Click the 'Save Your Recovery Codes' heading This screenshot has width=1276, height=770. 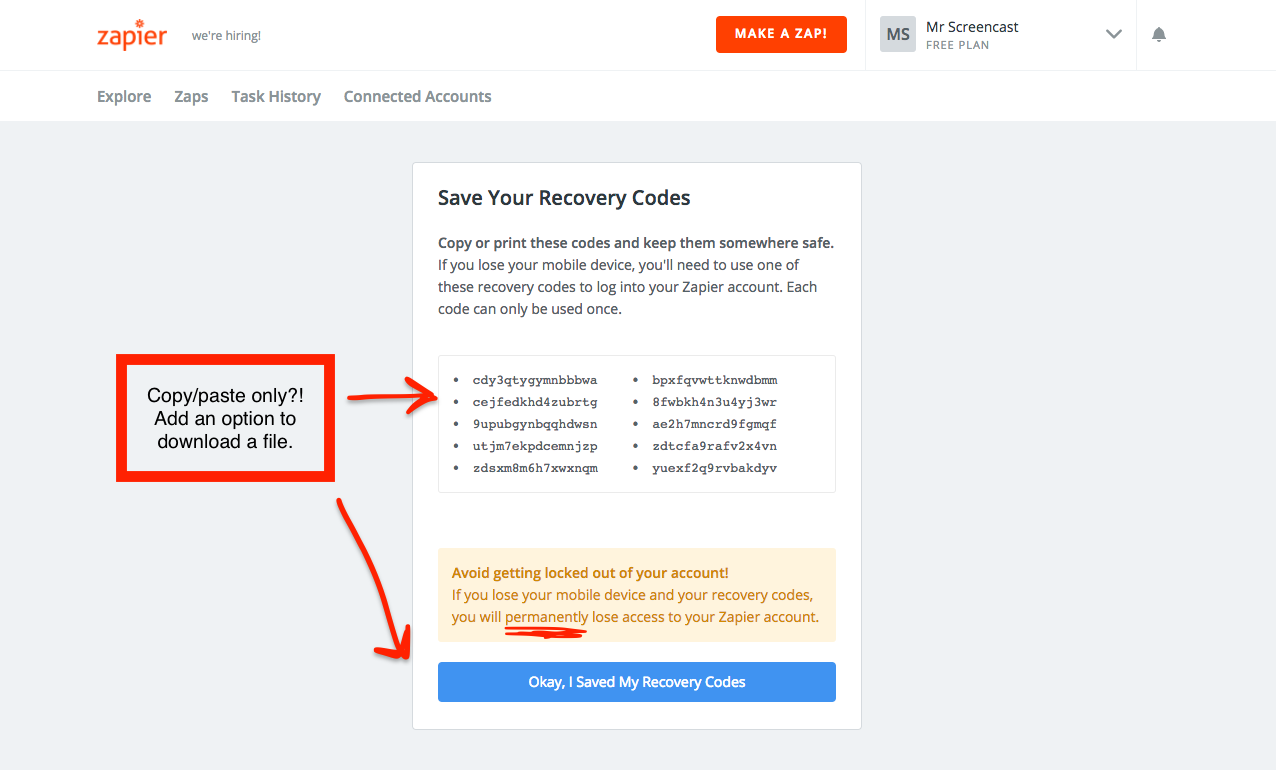tap(564, 197)
